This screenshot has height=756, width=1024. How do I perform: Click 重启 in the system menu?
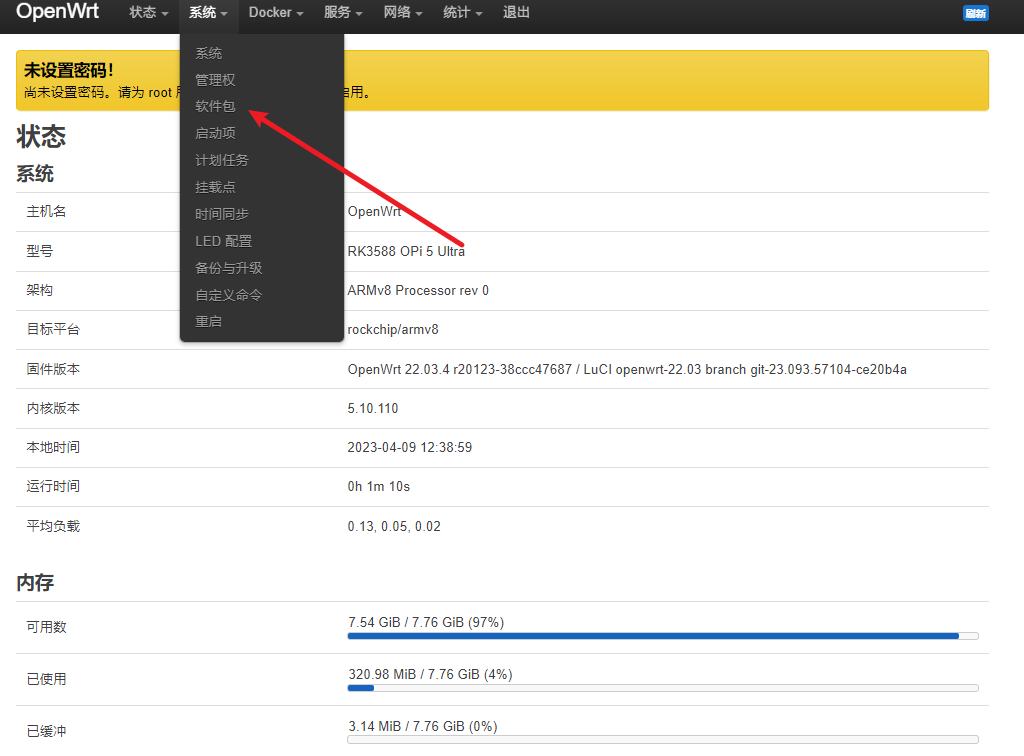pos(208,321)
